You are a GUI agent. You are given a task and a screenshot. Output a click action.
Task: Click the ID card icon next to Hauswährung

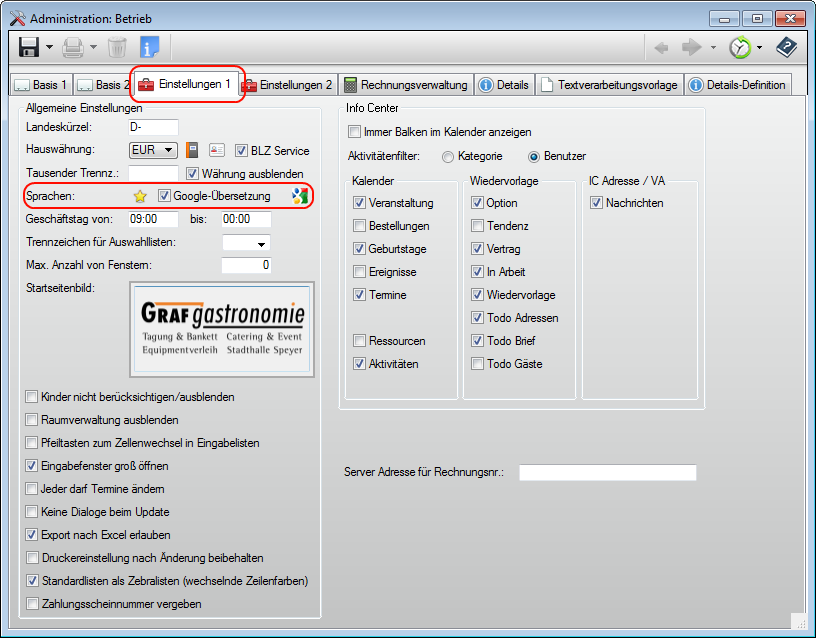pyautogui.click(x=217, y=151)
